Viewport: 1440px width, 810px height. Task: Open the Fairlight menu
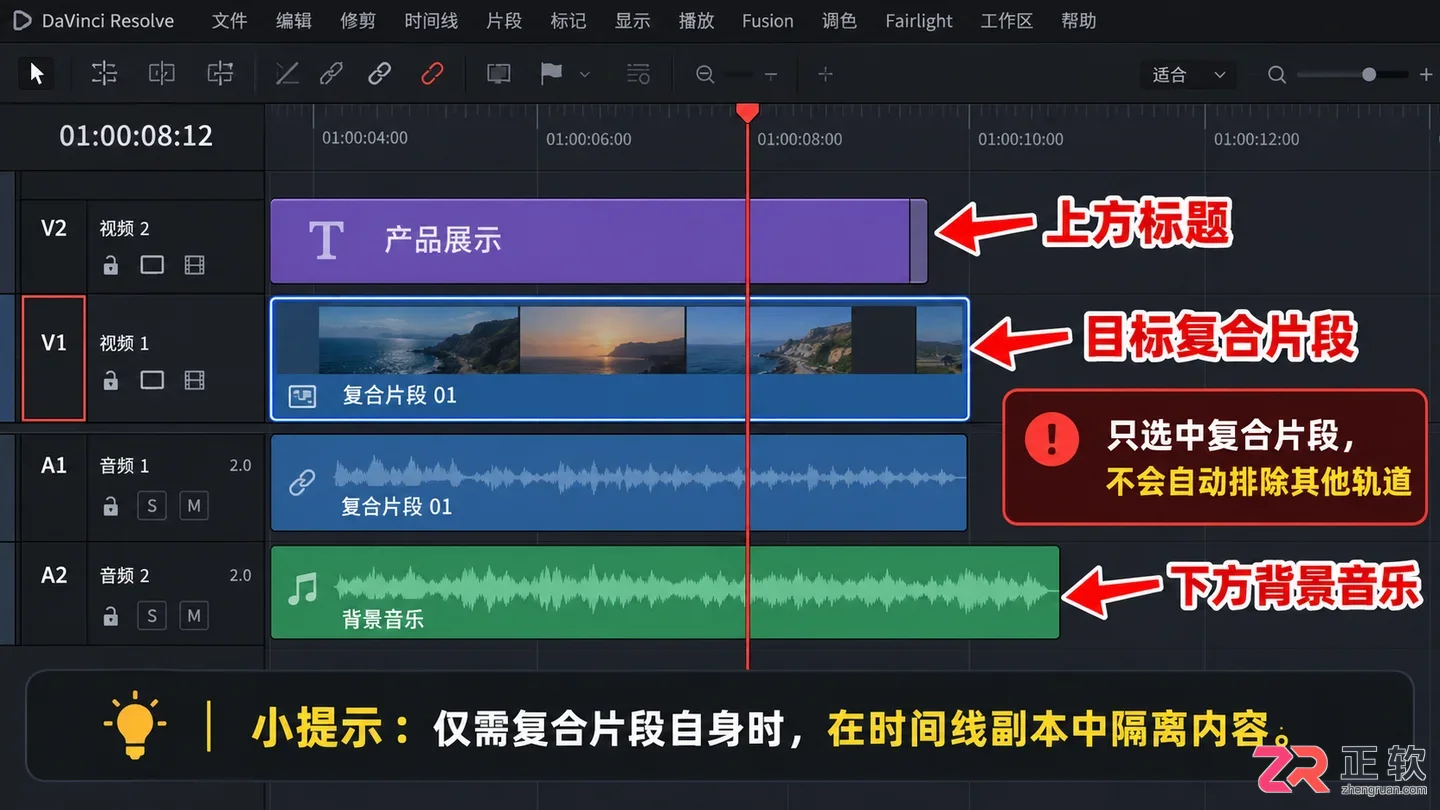click(x=919, y=20)
